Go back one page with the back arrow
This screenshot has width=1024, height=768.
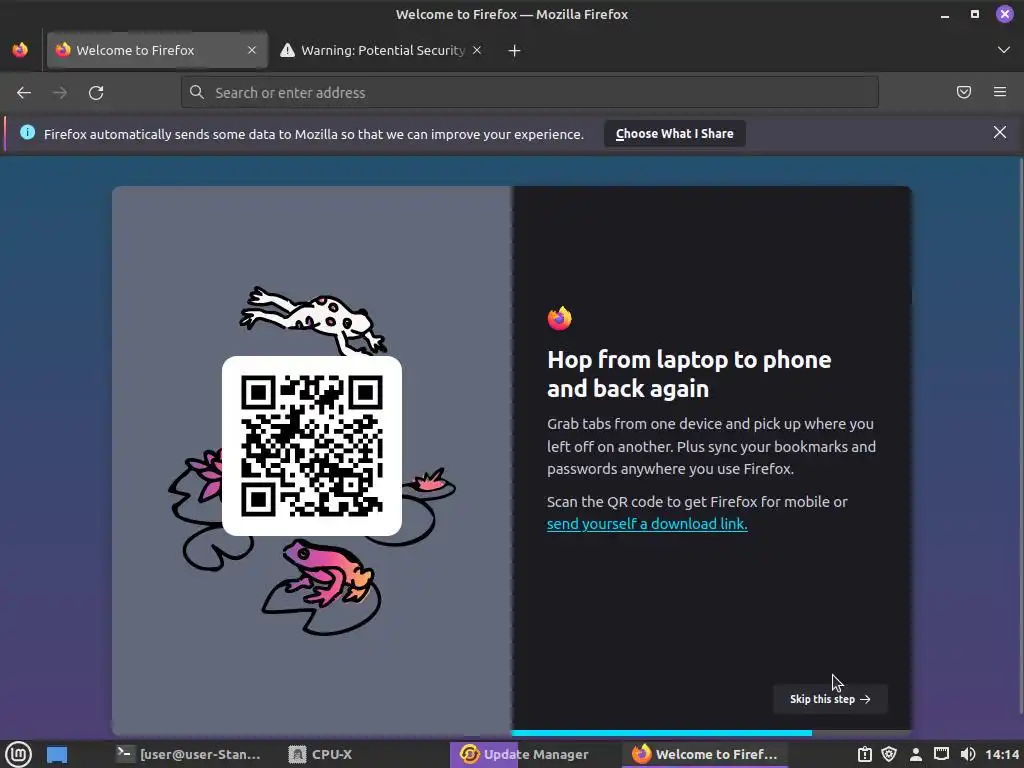[x=24, y=93]
